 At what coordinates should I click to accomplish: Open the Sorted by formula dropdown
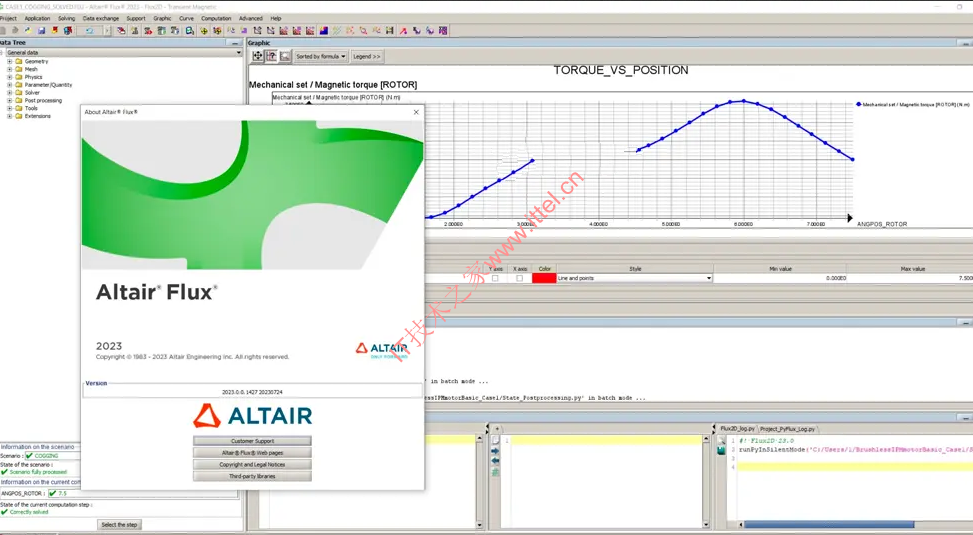321,56
